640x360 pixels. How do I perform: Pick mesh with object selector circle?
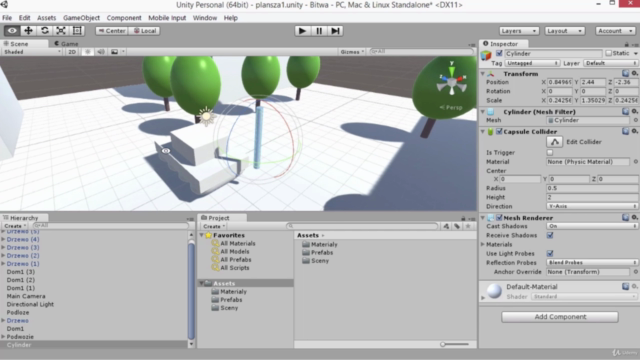(636, 120)
